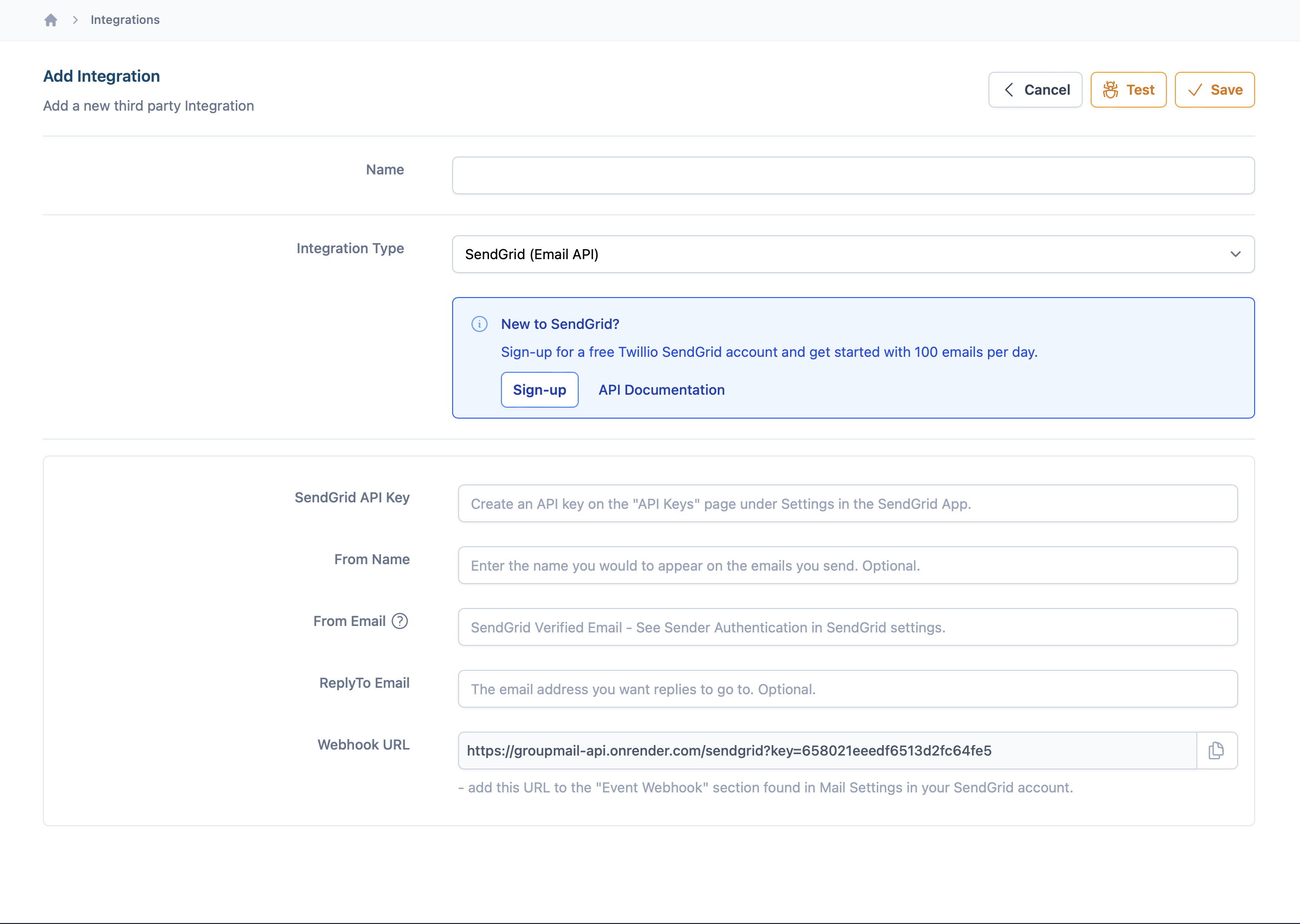Save the new integration
Image resolution: width=1300 pixels, height=924 pixels.
pos(1214,90)
